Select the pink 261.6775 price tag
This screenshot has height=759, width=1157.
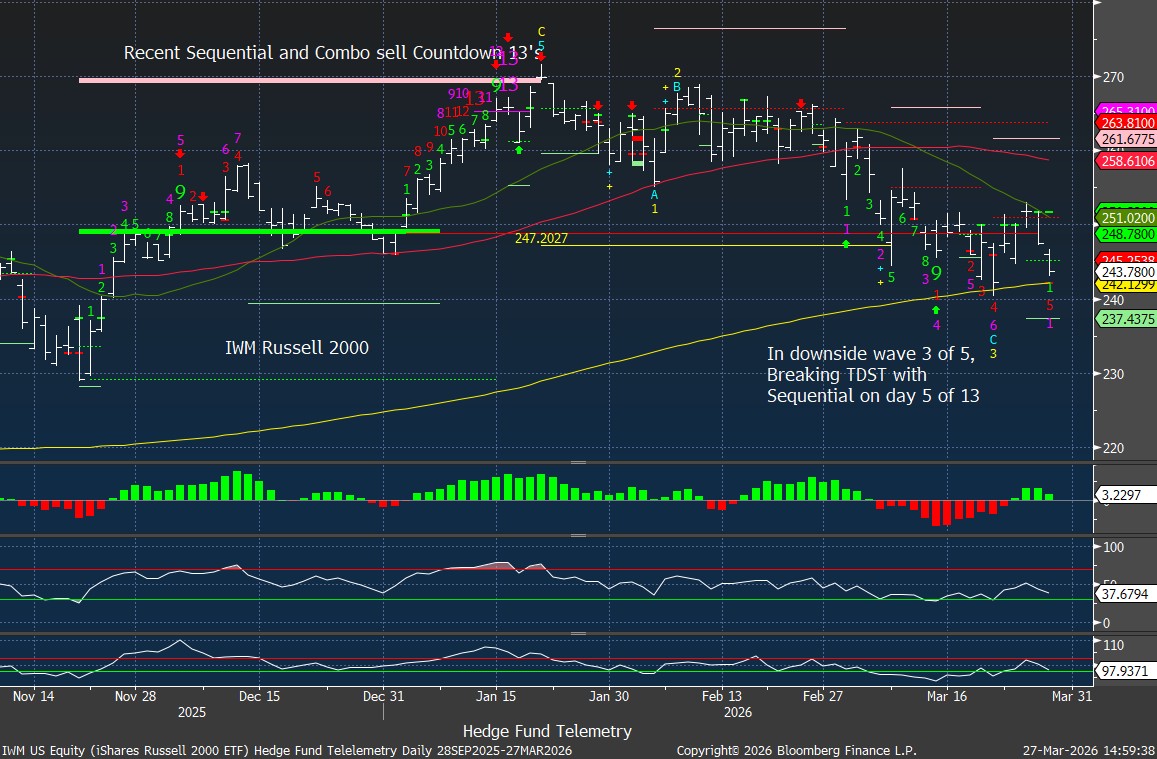click(1127, 139)
